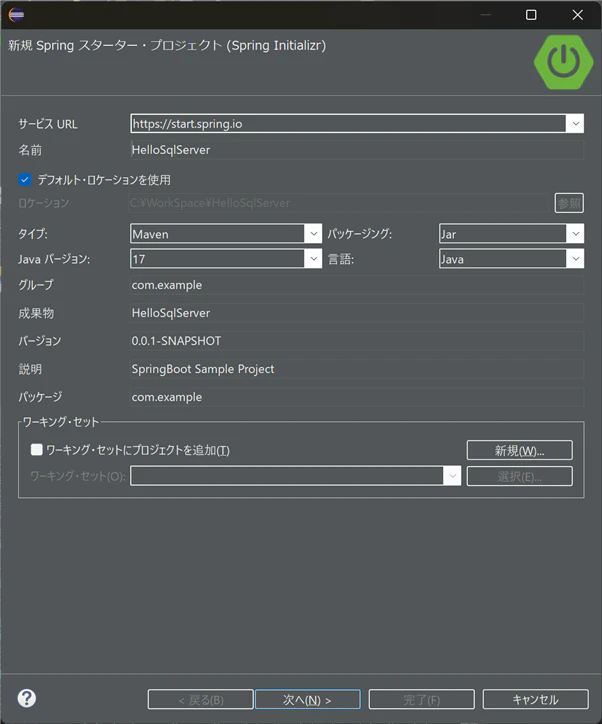Click the Java バージョン: label
Image resolution: width=602 pixels, height=724 pixels.
tap(54, 259)
